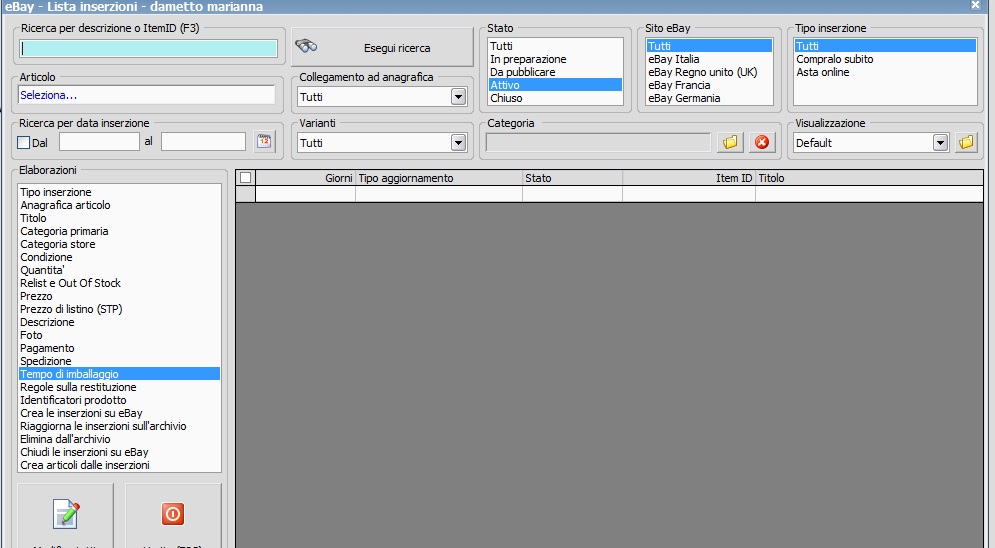Sort by the Giorni column header
This screenshot has width=995, height=548.
coord(305,178)
